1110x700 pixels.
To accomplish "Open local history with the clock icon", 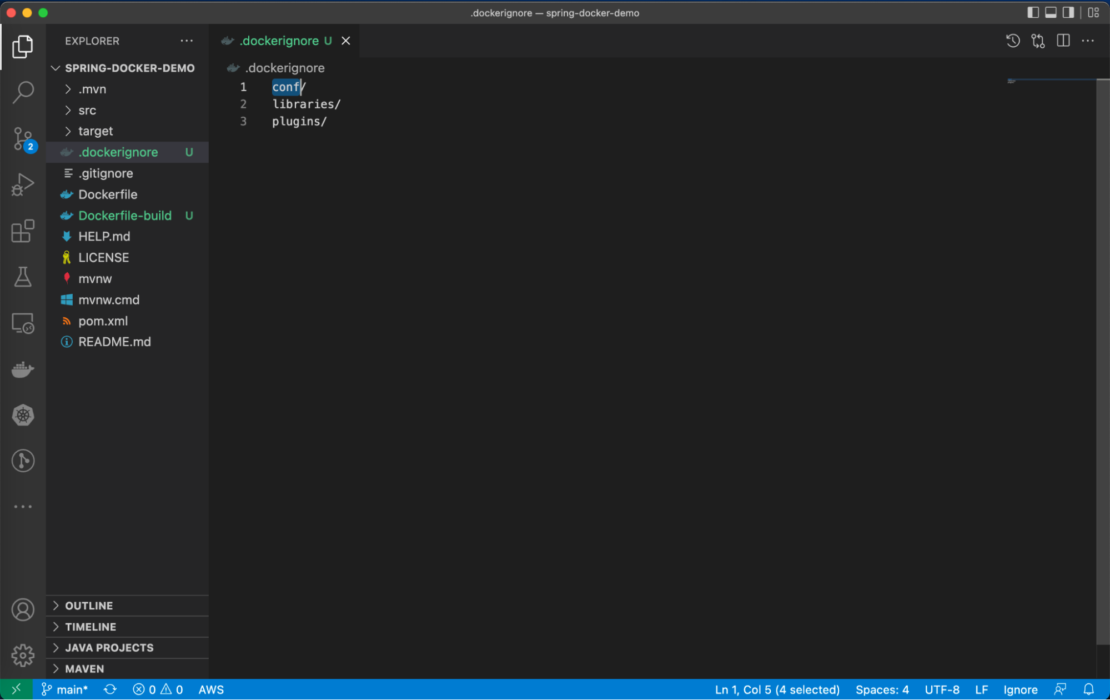I will click(1012, 41).
